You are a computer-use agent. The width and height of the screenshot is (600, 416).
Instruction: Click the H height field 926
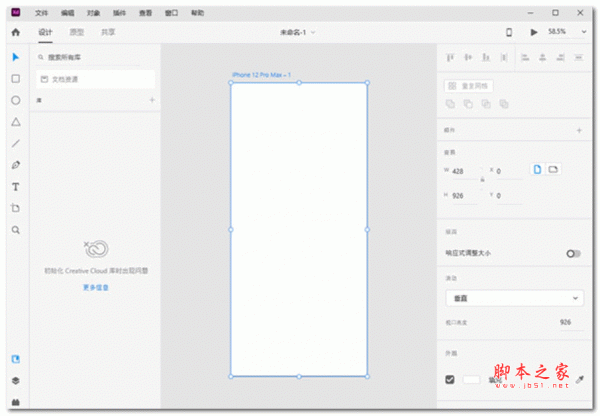464,196
